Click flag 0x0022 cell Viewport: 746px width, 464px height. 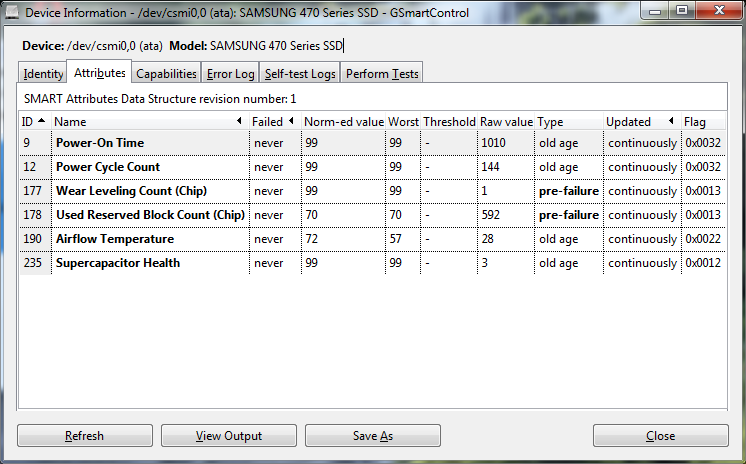[x=703, y=239]
